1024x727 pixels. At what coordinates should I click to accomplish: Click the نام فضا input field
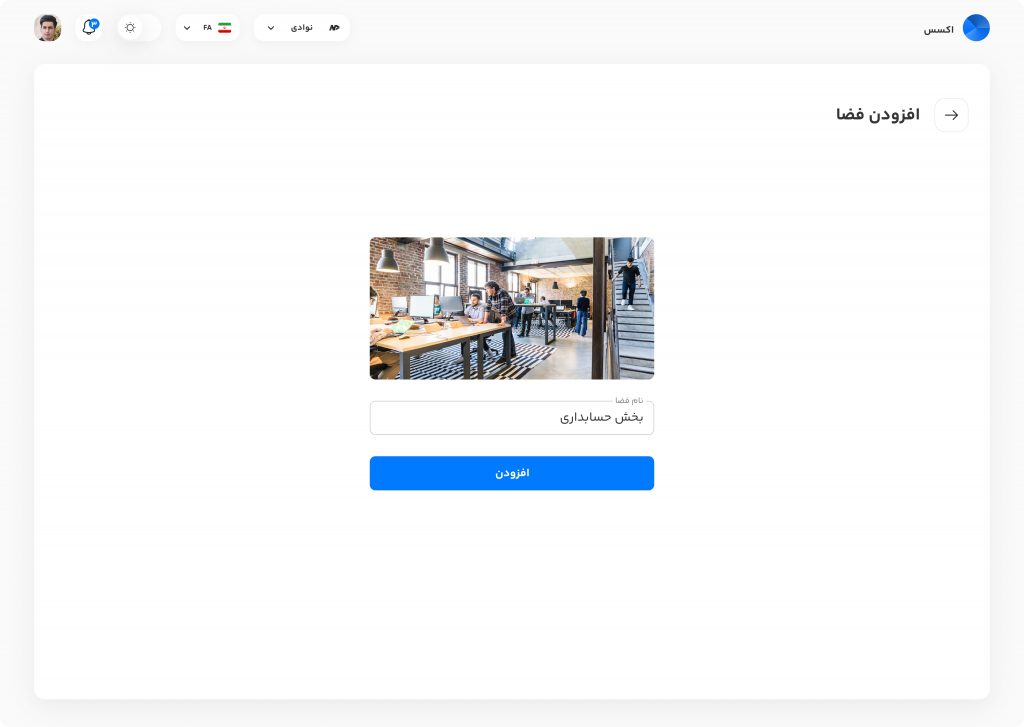coord(511,417)
